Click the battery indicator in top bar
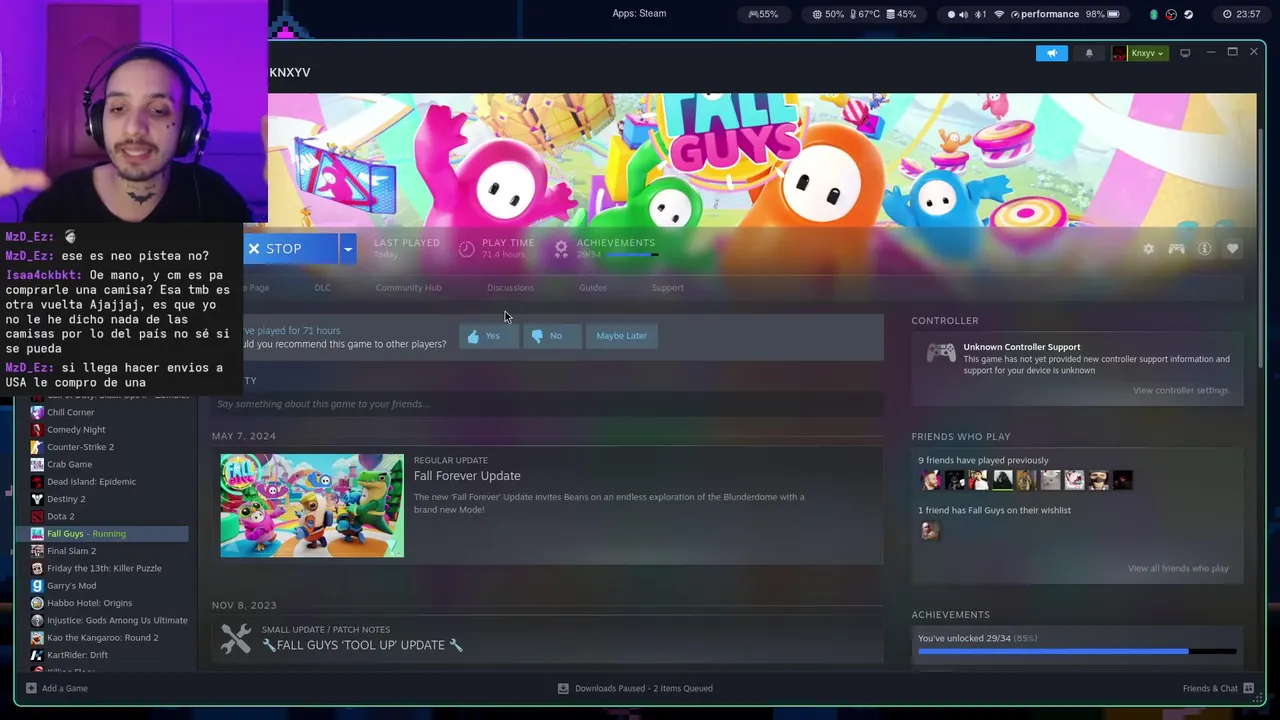Screen dimensions: 1280x720 click(x=1103, y=14)
